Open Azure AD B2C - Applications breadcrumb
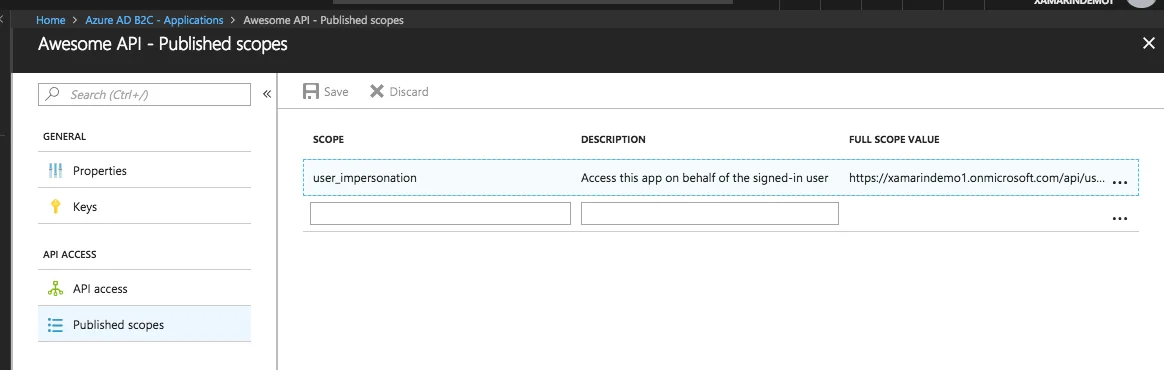 pos(154,20)
